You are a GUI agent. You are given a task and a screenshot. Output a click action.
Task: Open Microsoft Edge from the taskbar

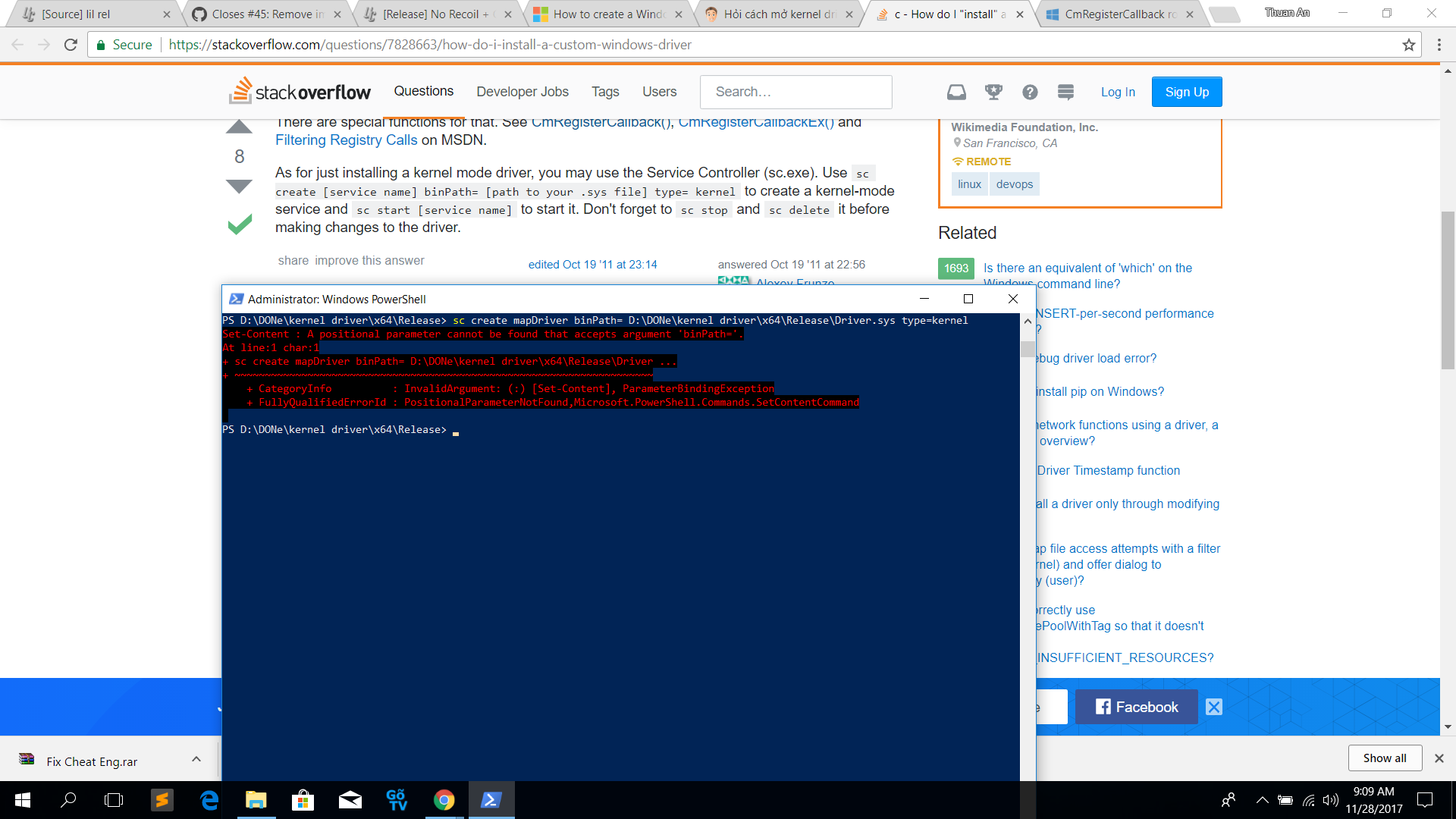(x=209, y=800)
